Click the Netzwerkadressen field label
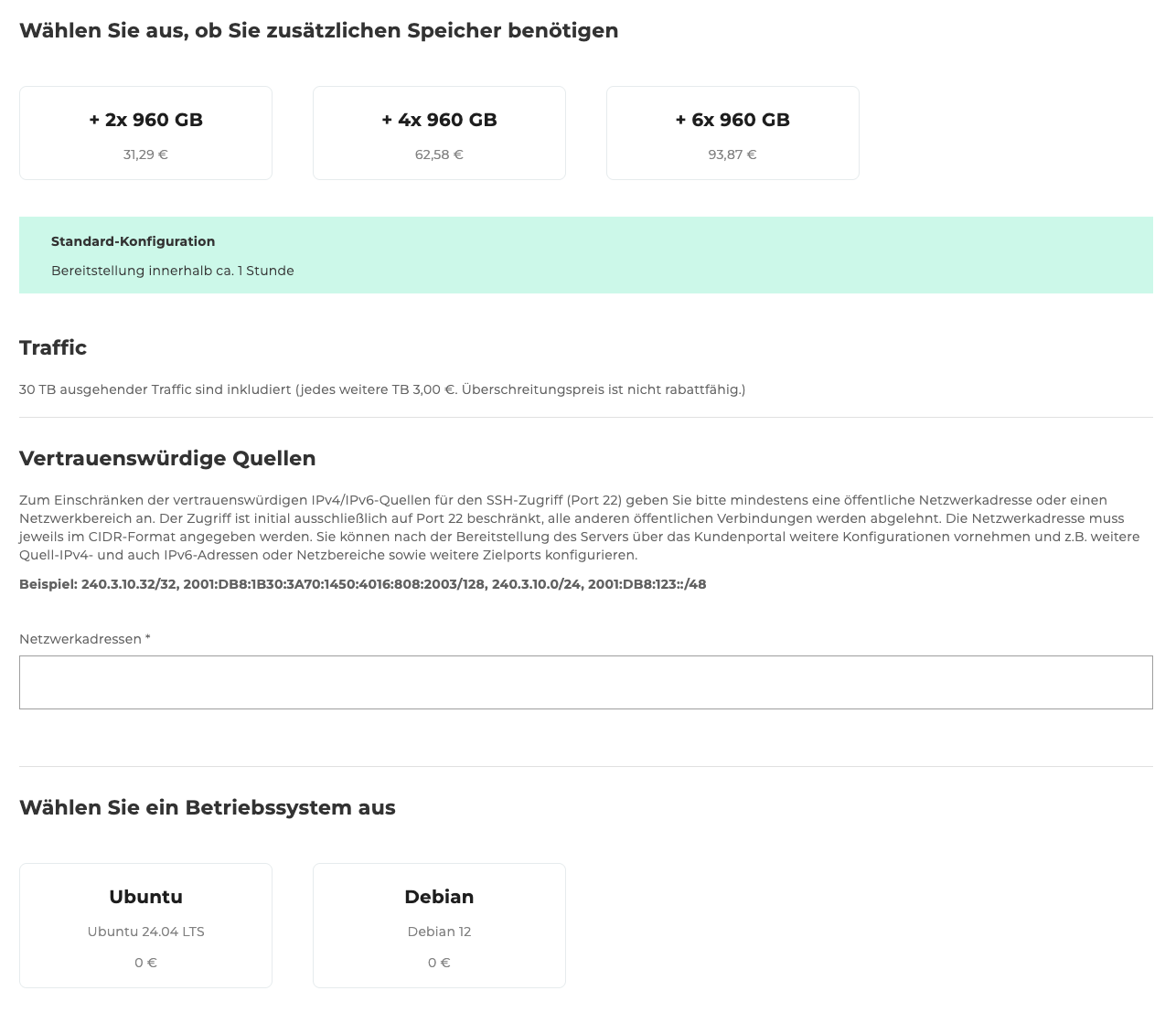Screen dimensions: 1176x1012 tap(83, 638)
